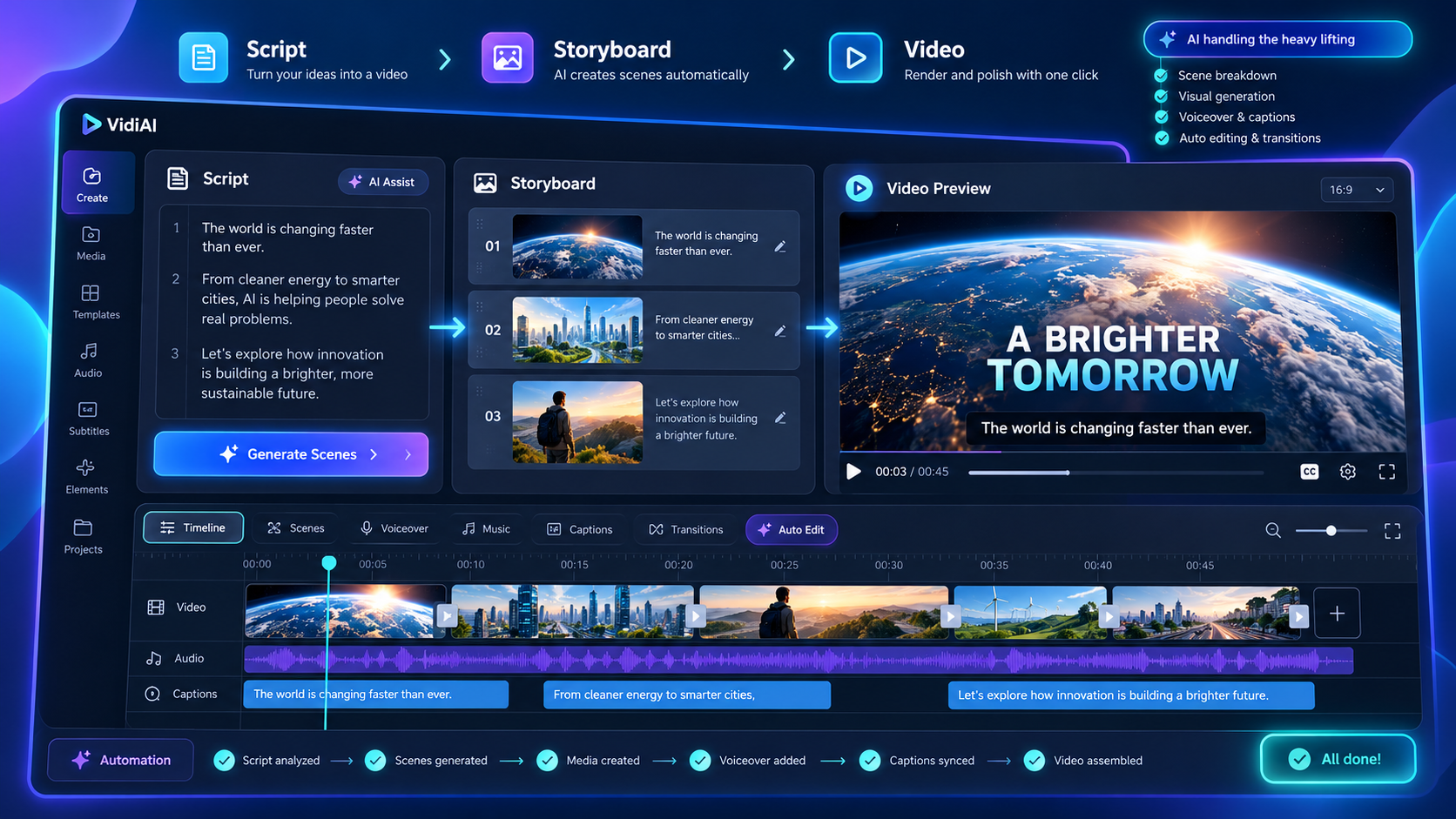
Task: Click the video preview progress bar
Action: coord(1116,473)
